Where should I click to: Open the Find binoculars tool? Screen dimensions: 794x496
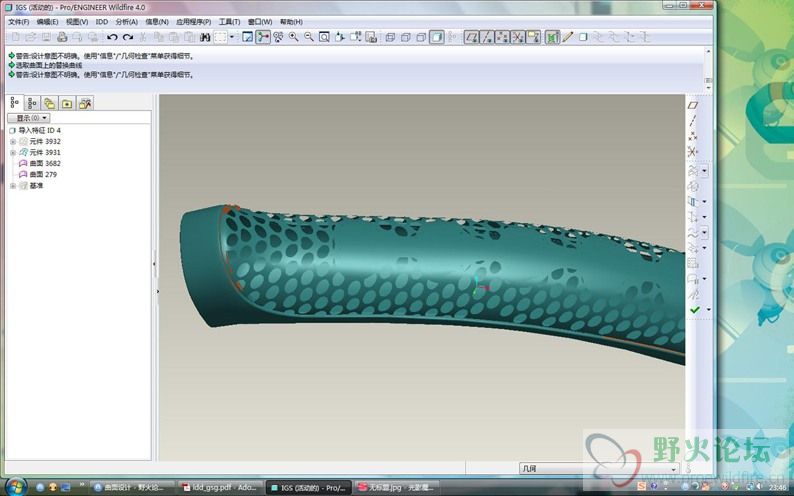pos(205,37)
